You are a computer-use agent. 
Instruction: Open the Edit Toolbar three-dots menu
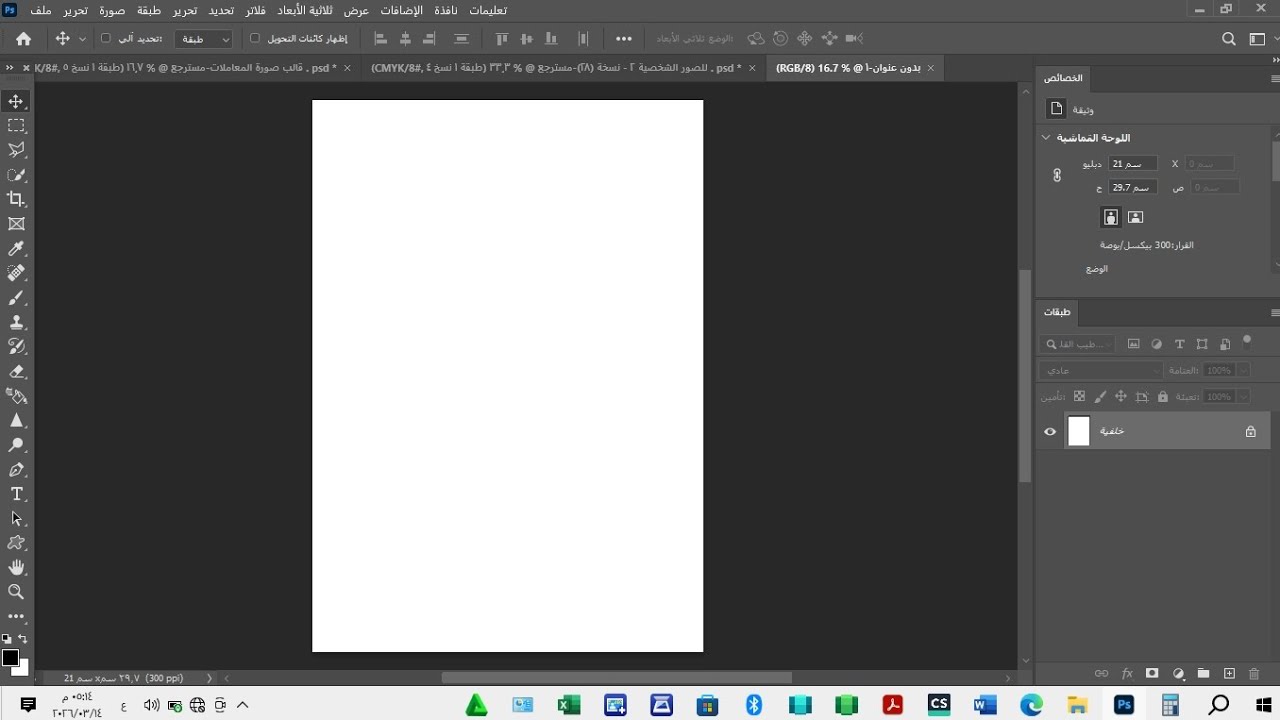point(16,617)
